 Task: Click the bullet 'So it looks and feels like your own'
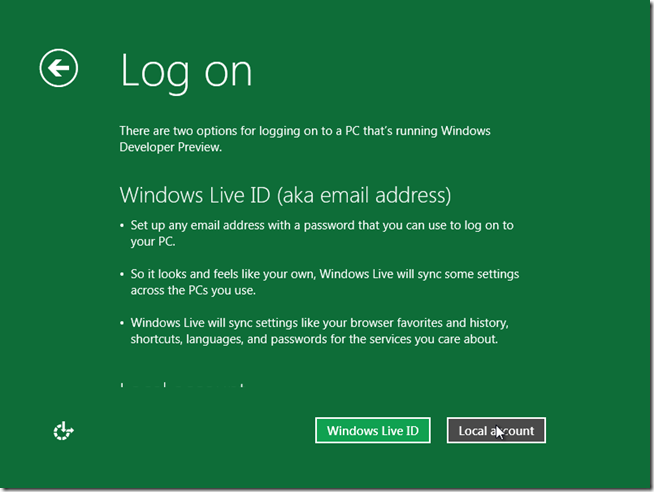[x=324, y=282]
